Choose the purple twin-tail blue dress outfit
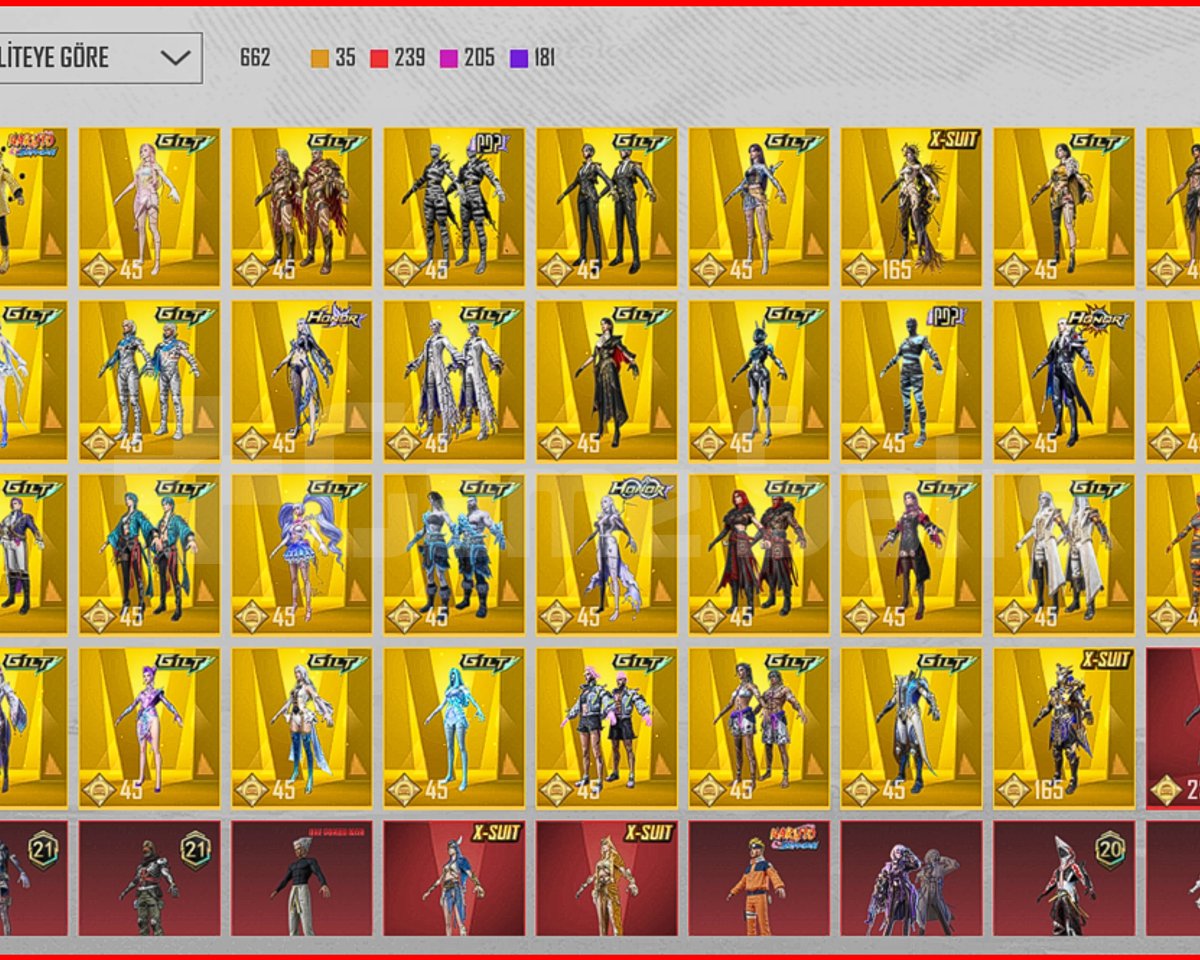Screen dimensions: 1200x960 (302, 555)
